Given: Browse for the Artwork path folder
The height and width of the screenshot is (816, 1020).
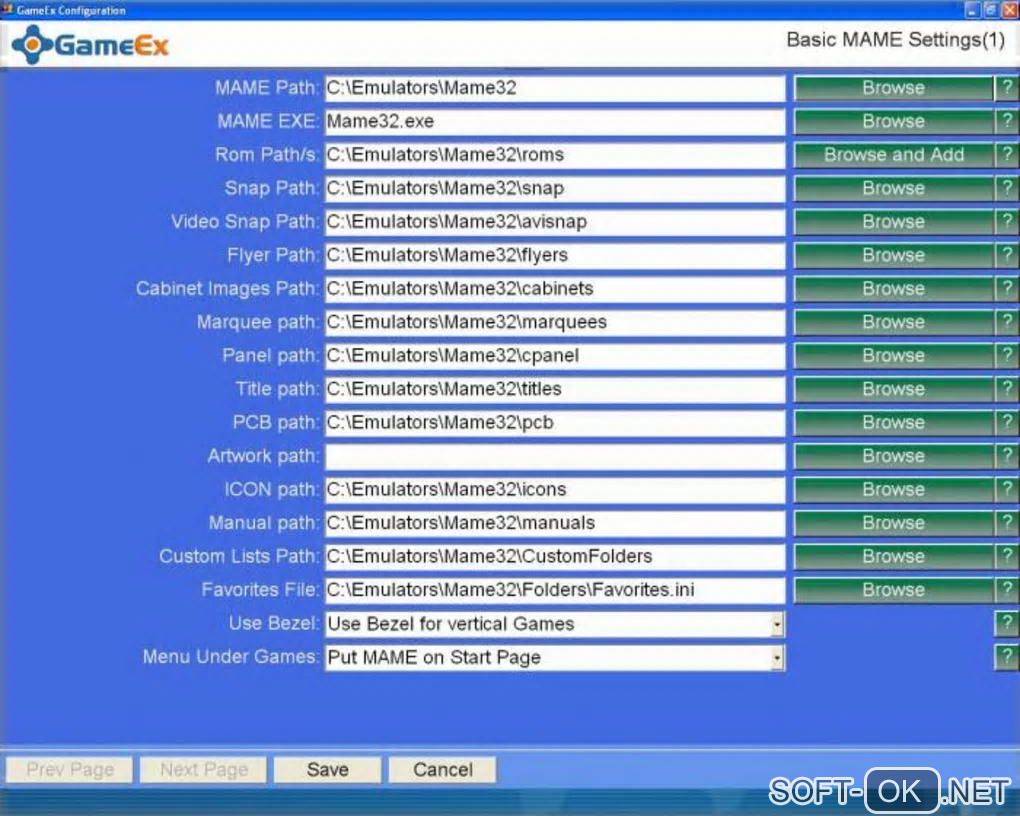Looking at the screenshot, I should tap(894, 456).
